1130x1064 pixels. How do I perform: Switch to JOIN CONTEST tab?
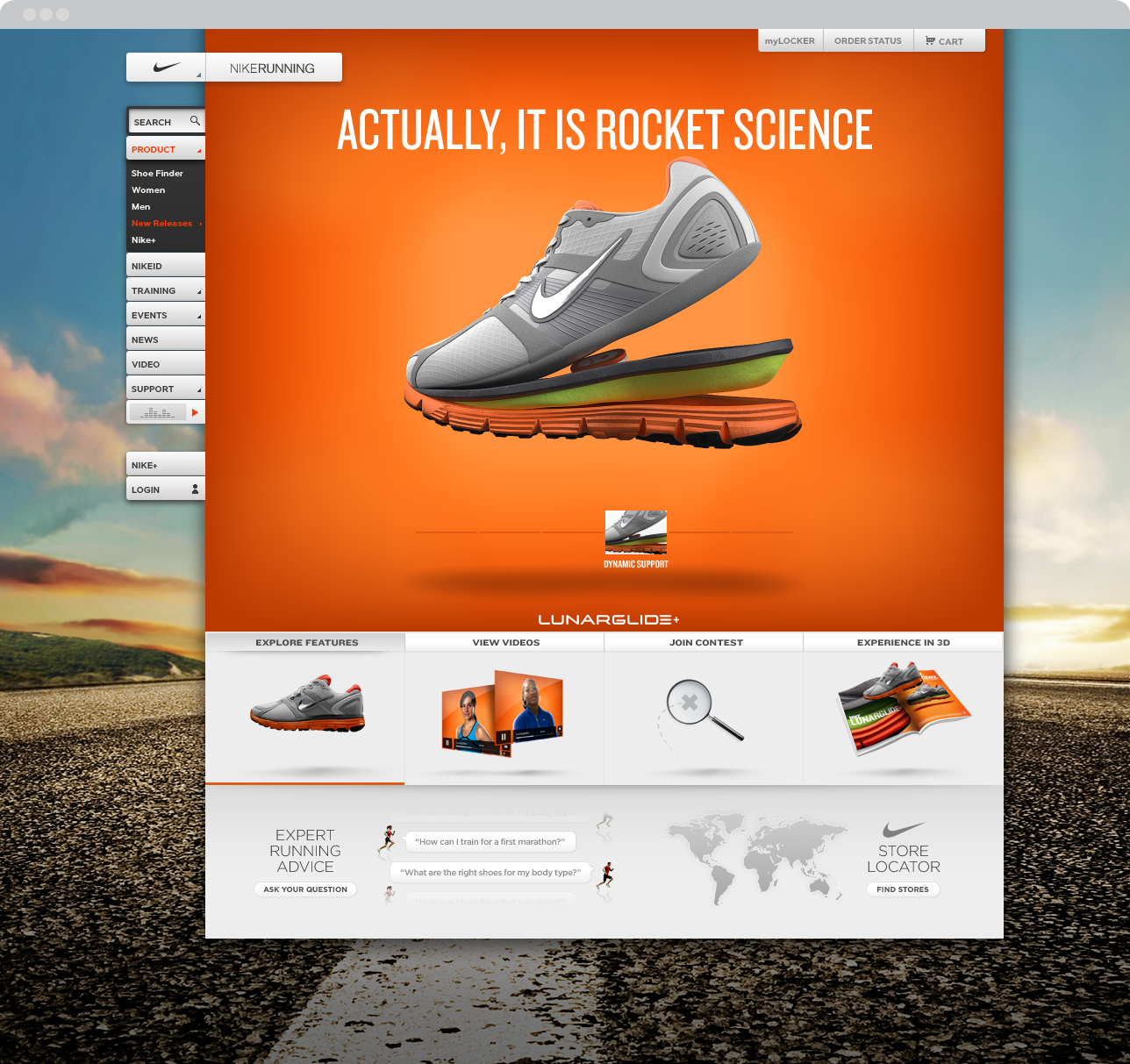[705, 642]
